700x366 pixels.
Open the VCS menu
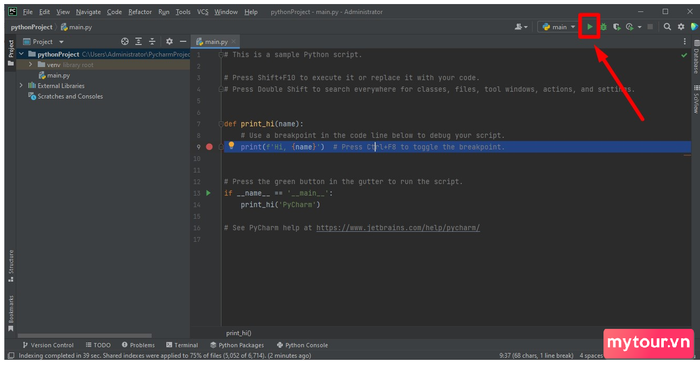point(203,12)
